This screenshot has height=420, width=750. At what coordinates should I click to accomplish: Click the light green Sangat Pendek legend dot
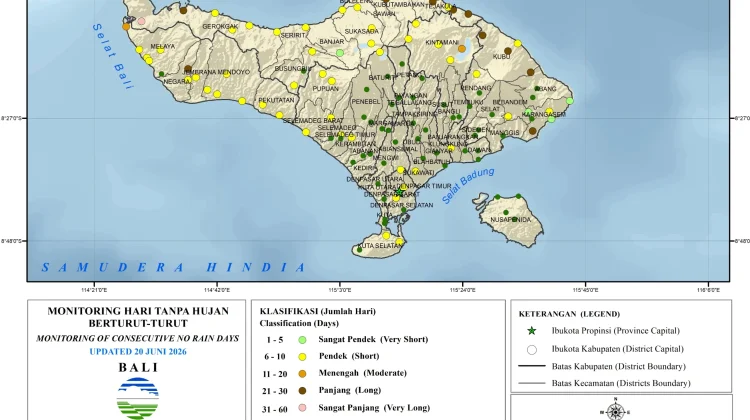[302, 340]
